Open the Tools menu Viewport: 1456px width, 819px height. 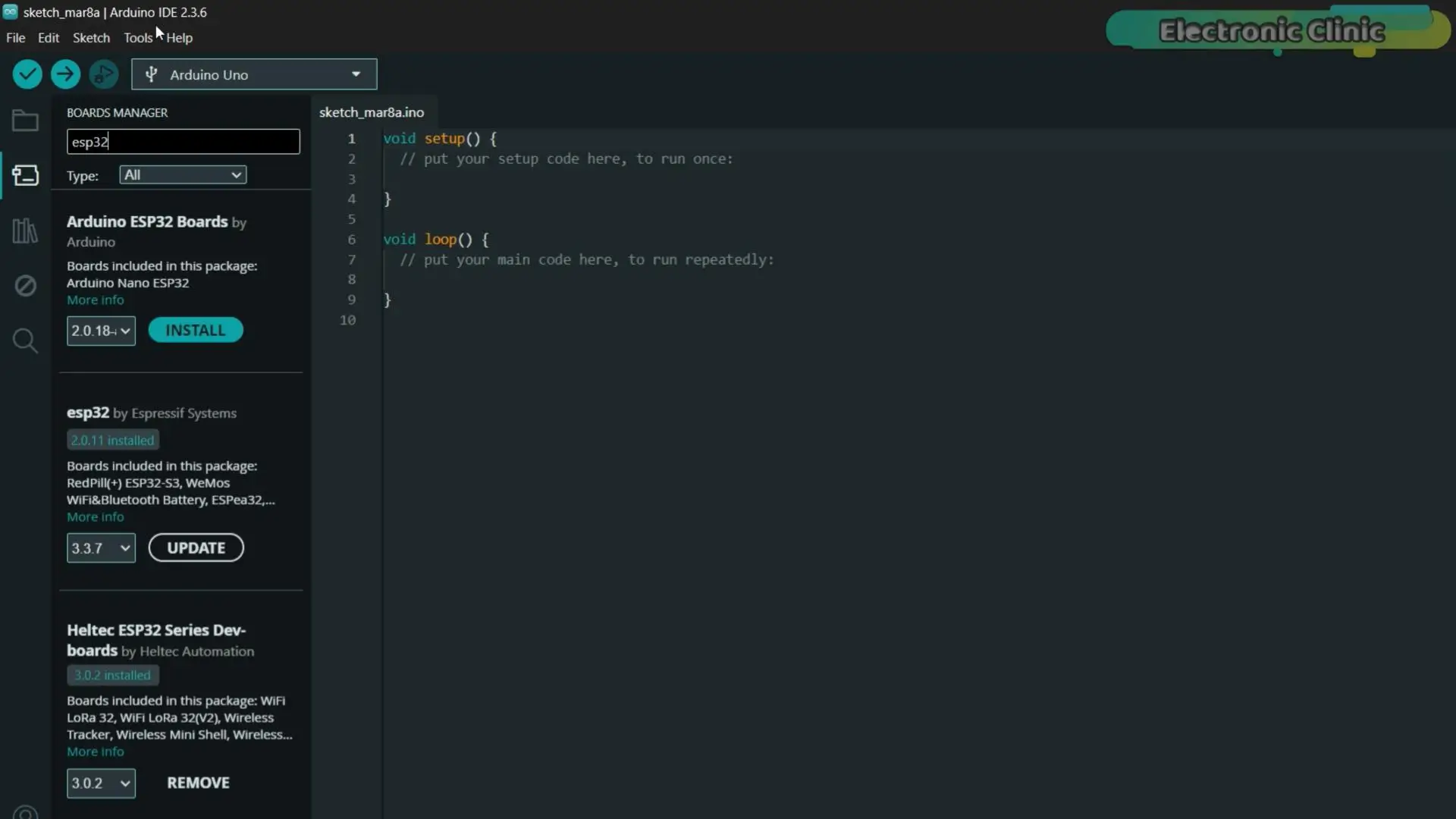(x=138, y=38)
